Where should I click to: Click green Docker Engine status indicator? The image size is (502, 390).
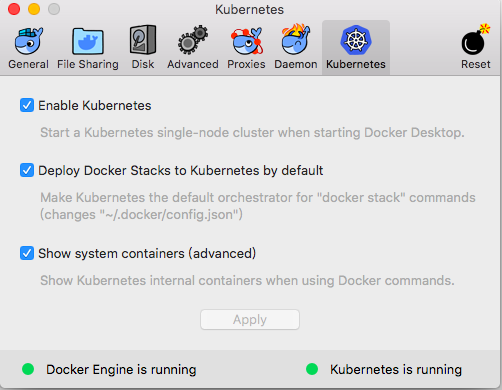28,369
